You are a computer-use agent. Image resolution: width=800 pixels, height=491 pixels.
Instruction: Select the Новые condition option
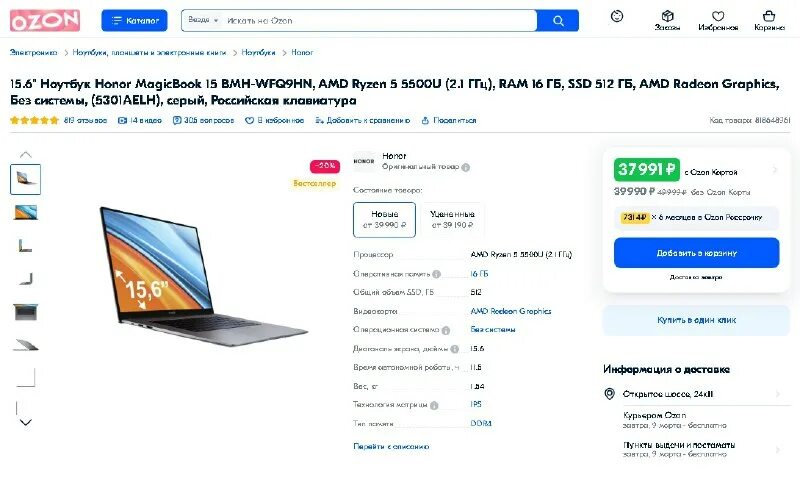[x=384, y=219]
